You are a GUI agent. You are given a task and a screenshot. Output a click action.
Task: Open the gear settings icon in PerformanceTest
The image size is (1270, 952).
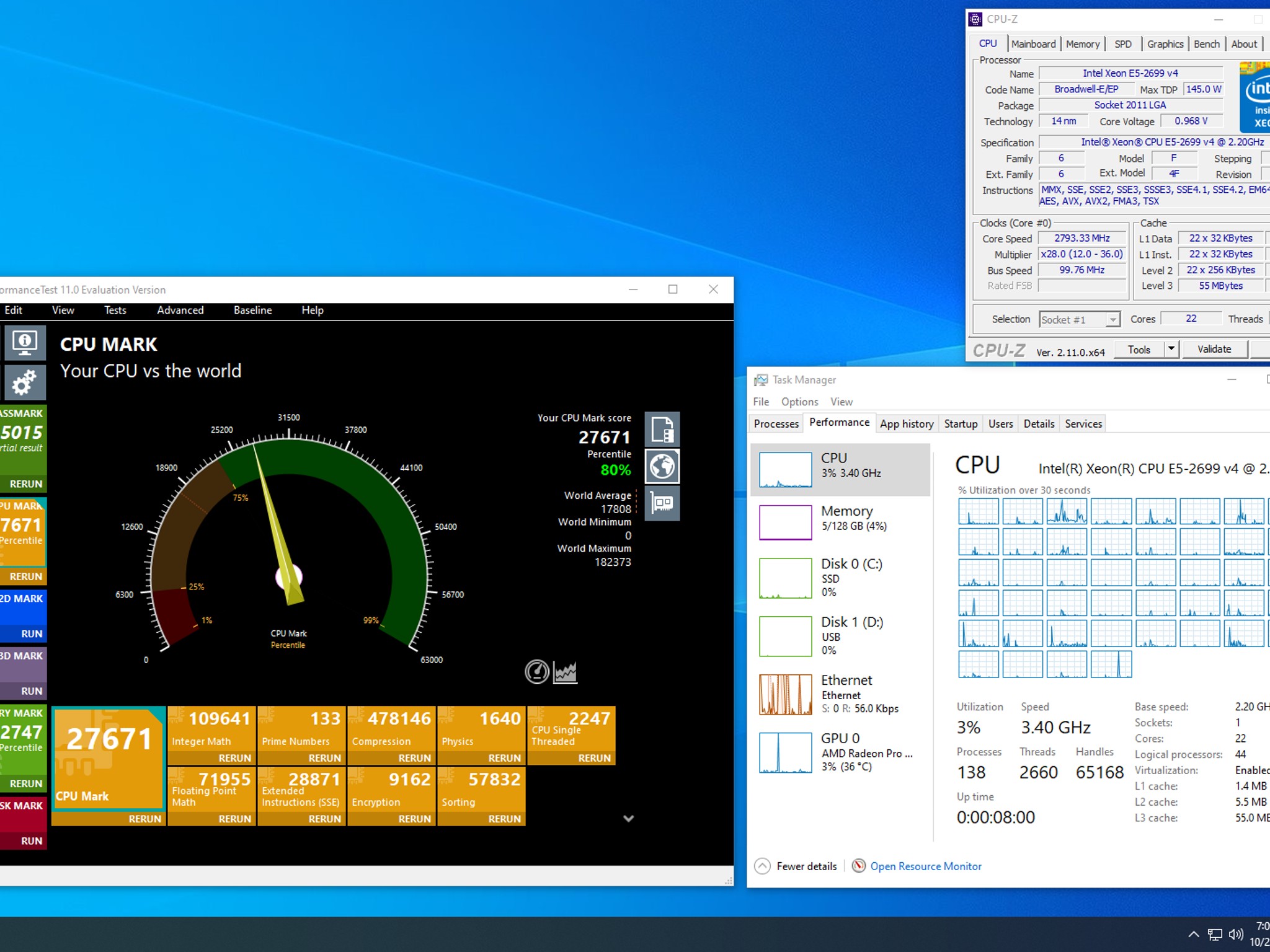pyautogui.click(x=25, y=382)
